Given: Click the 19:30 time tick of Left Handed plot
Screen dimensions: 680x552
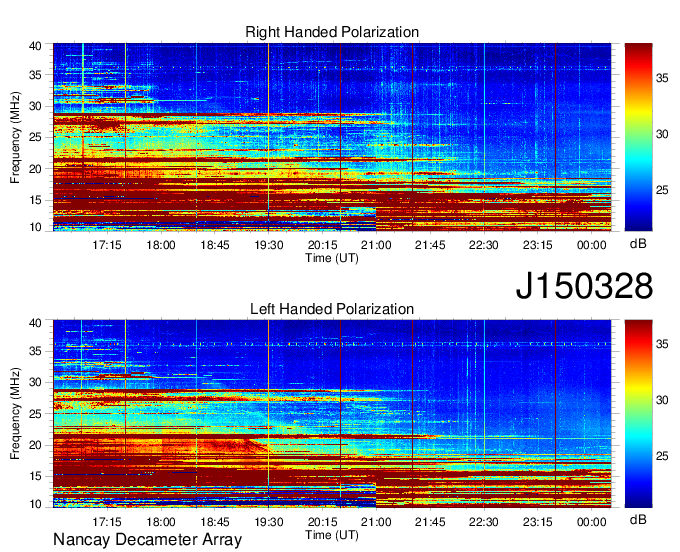Looking at the screenshot, I should [x=268, y=522].
